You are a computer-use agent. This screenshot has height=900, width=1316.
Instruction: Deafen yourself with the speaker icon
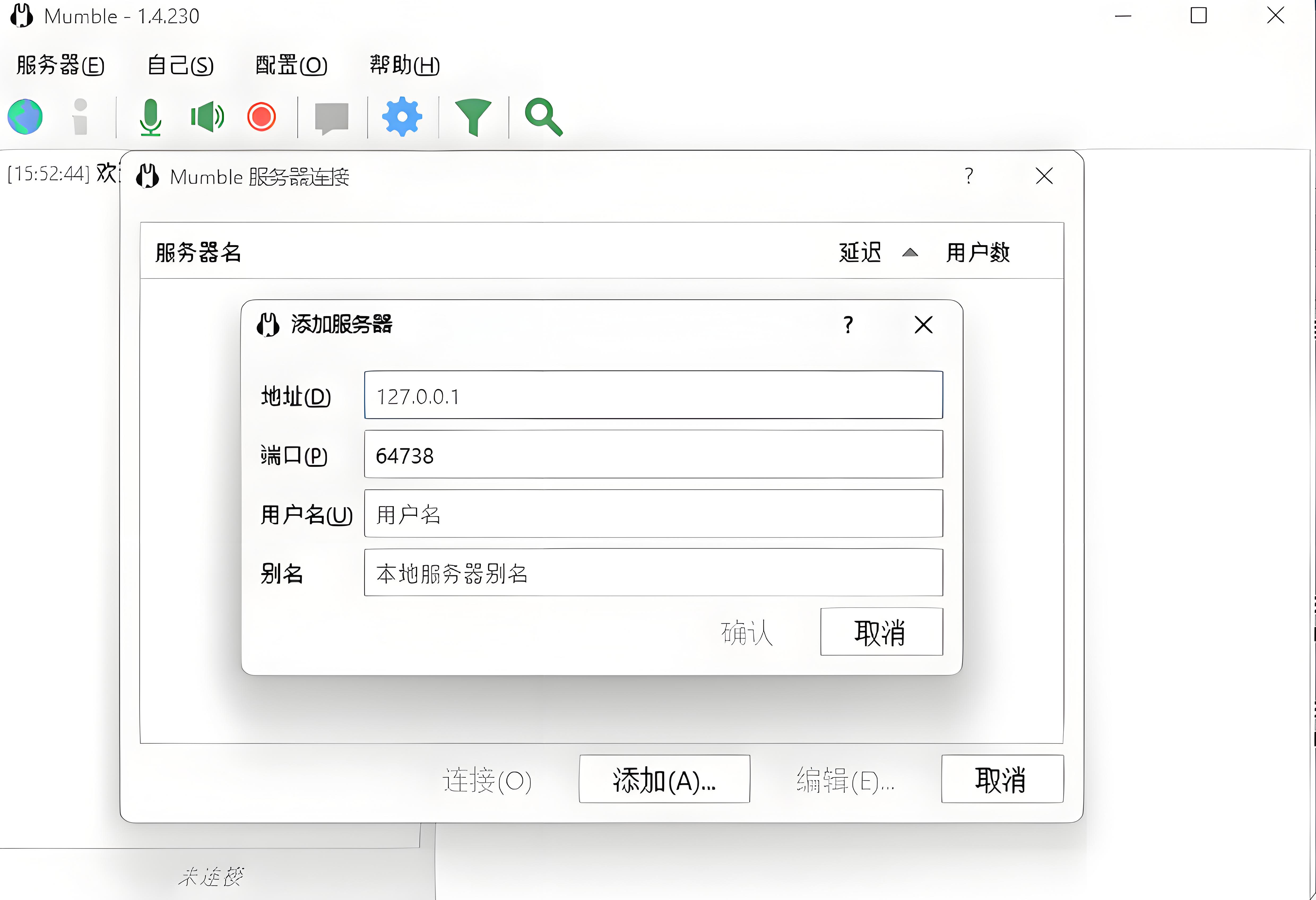click(x=206, y=117)
